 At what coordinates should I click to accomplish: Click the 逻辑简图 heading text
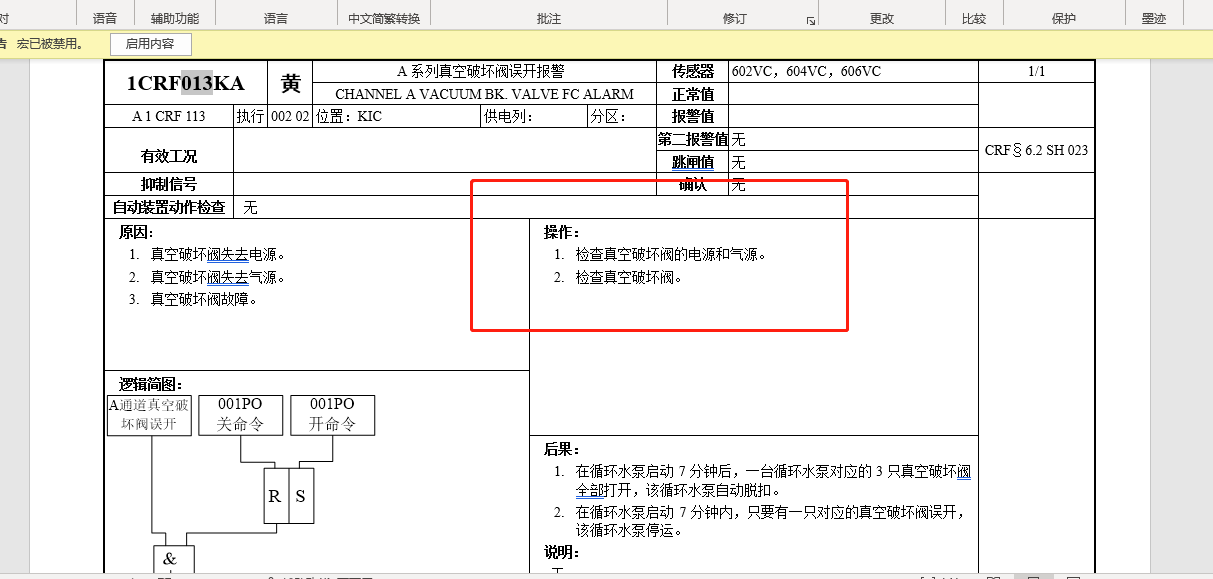[x=150, y=384]
